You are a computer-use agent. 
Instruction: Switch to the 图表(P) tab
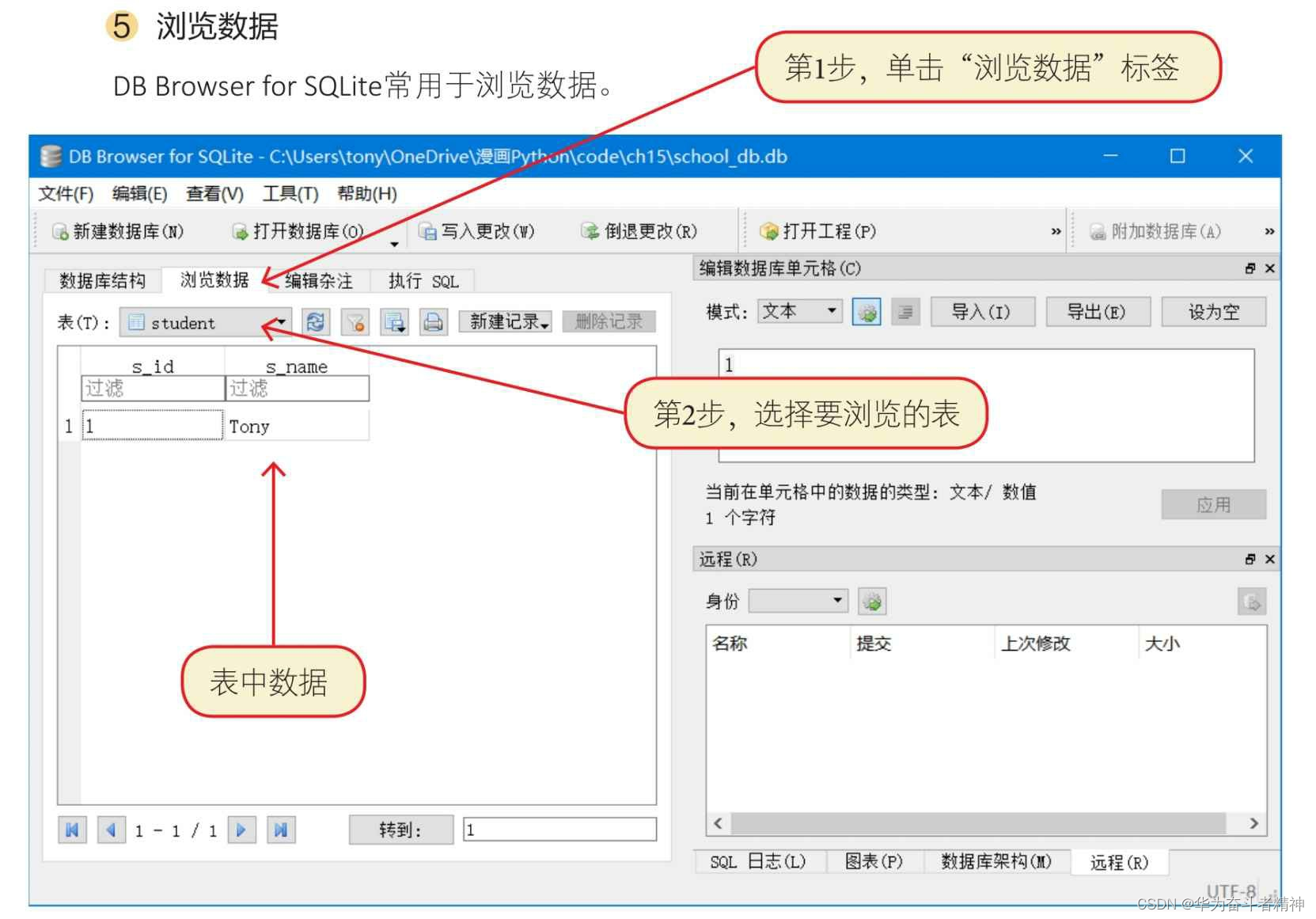tap(874, 861)
